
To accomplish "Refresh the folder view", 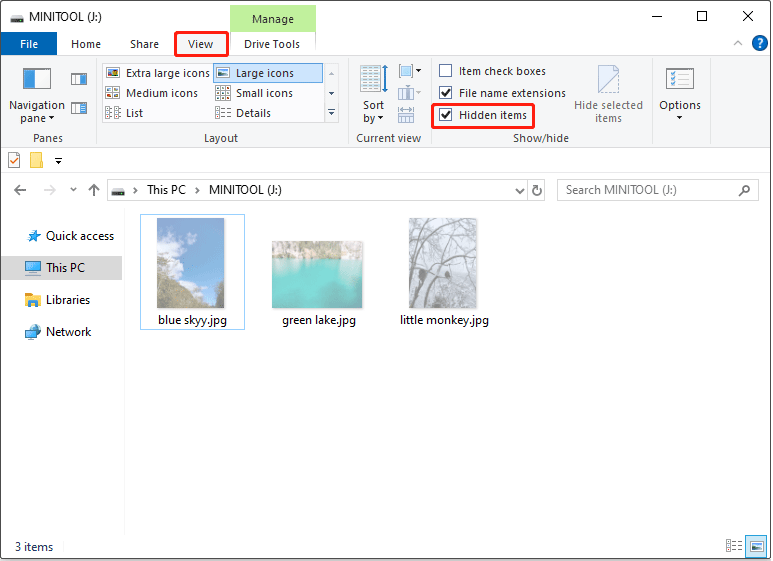I will pos(537,190).
